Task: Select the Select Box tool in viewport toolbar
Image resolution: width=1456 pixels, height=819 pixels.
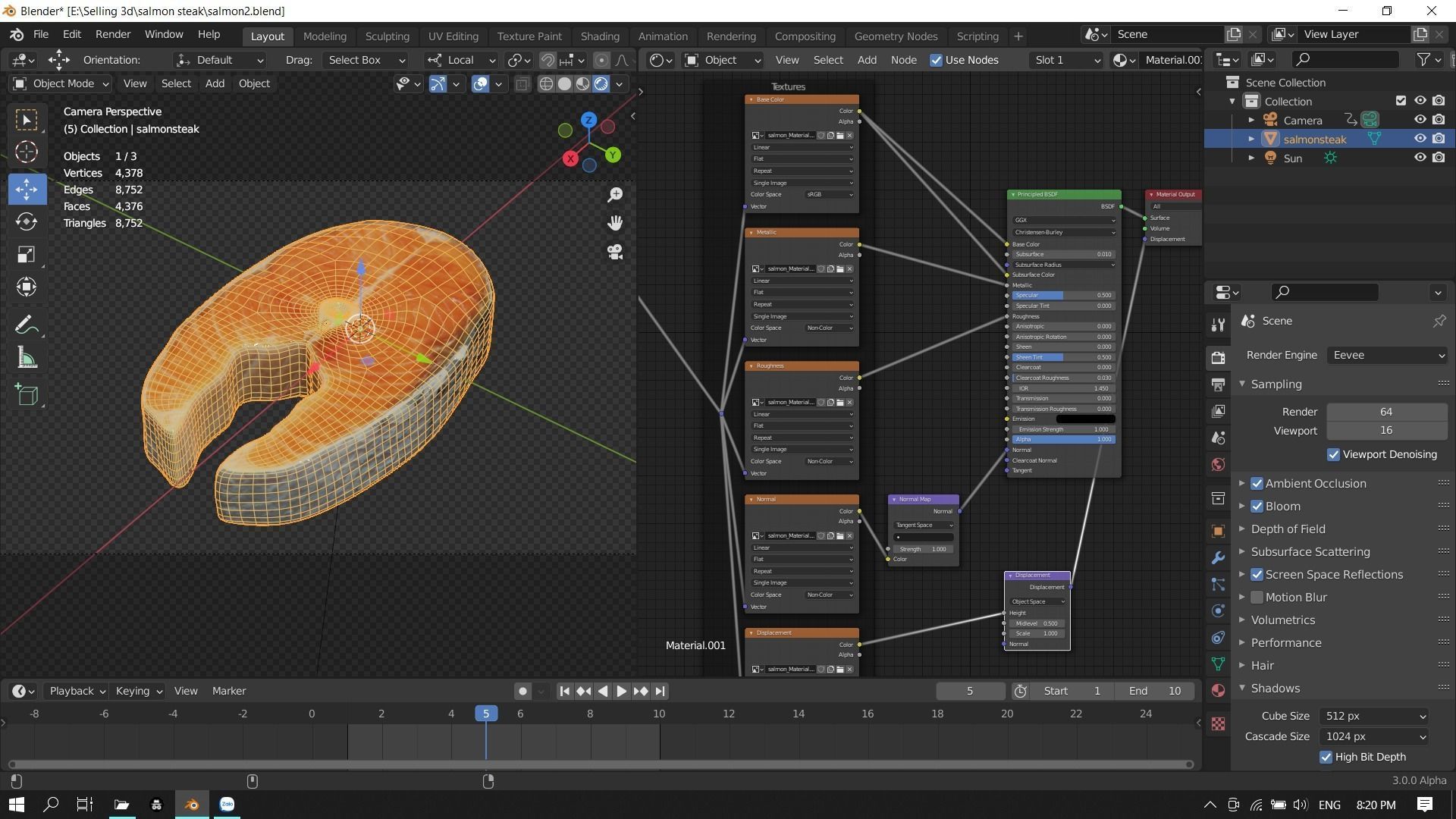Action: click(27, 120)
